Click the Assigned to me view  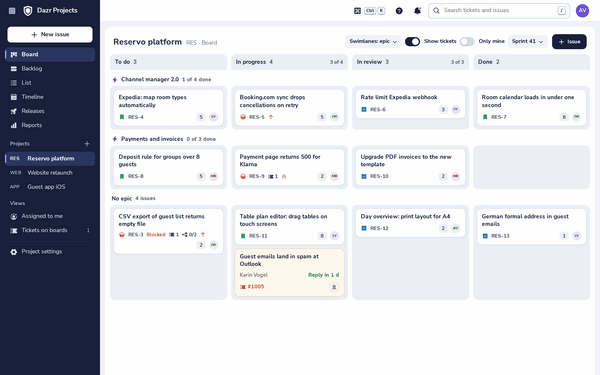[50, 216]
